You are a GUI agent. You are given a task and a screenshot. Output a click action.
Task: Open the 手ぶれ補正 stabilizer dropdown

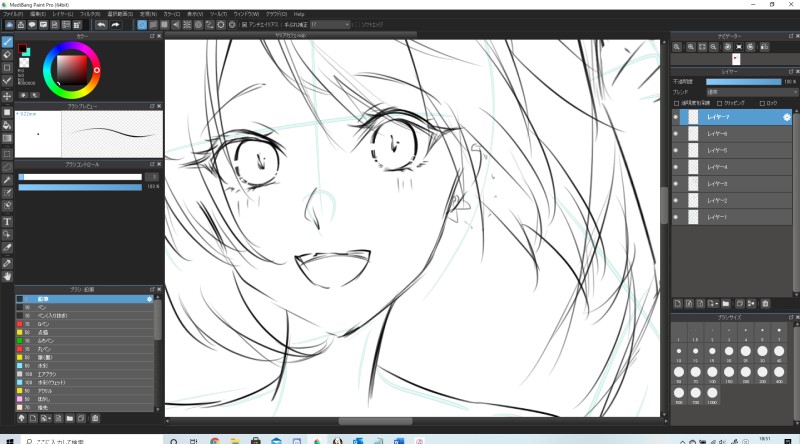coord(330,24)
